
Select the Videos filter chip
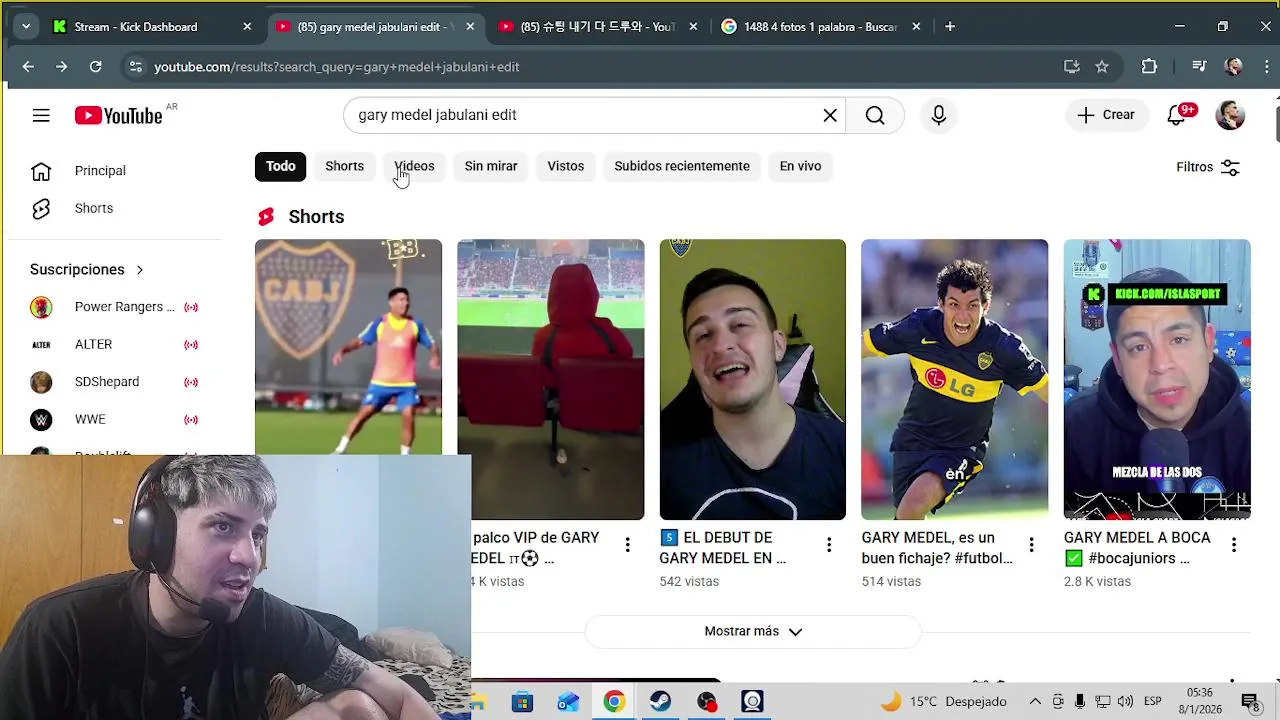[x=414, y=166]
